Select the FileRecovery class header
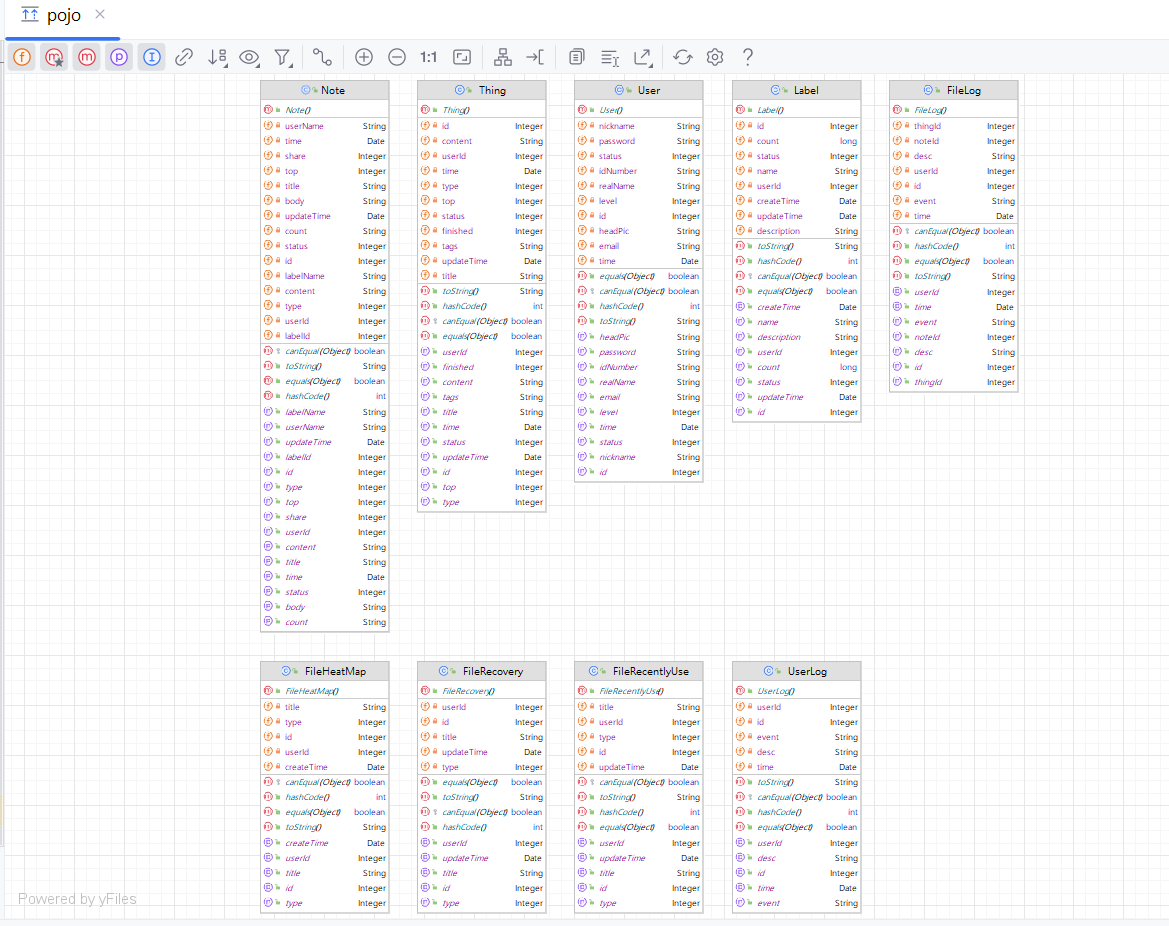The width and height of the screenshot is (1169, 926). pyautogui.click(x=482, y=671)
